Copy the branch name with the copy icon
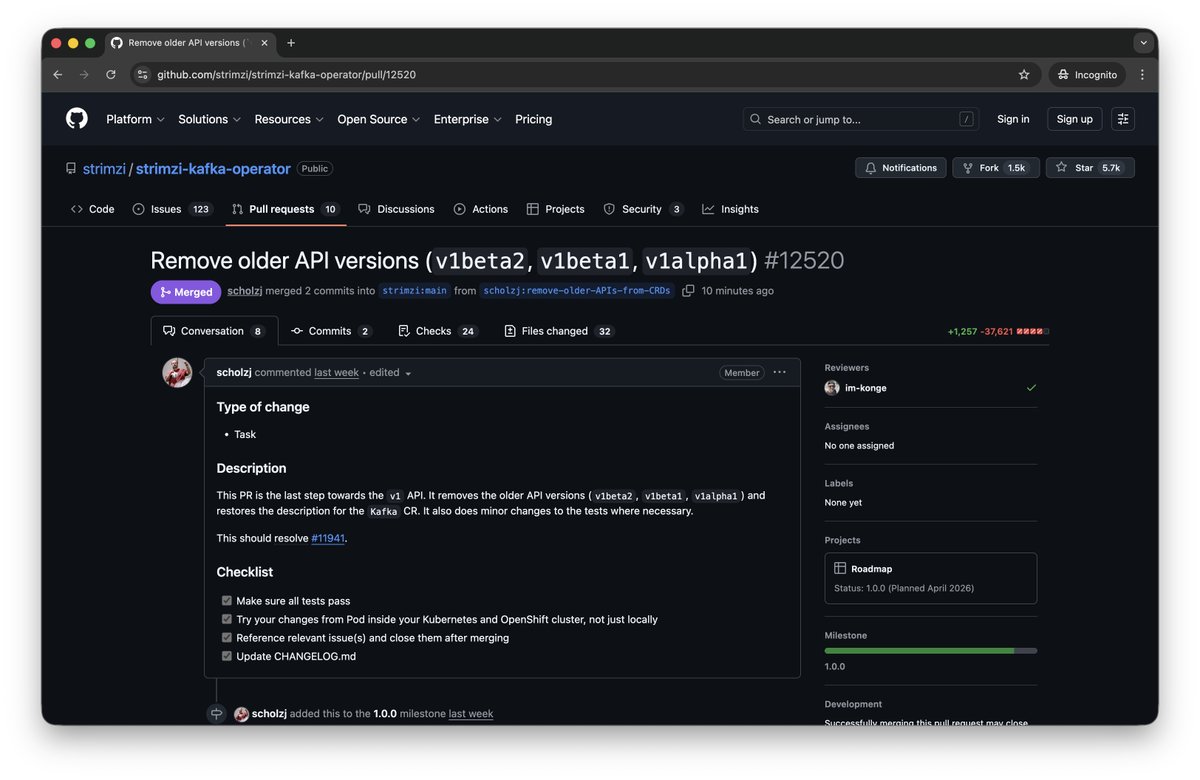1200x780 pixels. 688,291
